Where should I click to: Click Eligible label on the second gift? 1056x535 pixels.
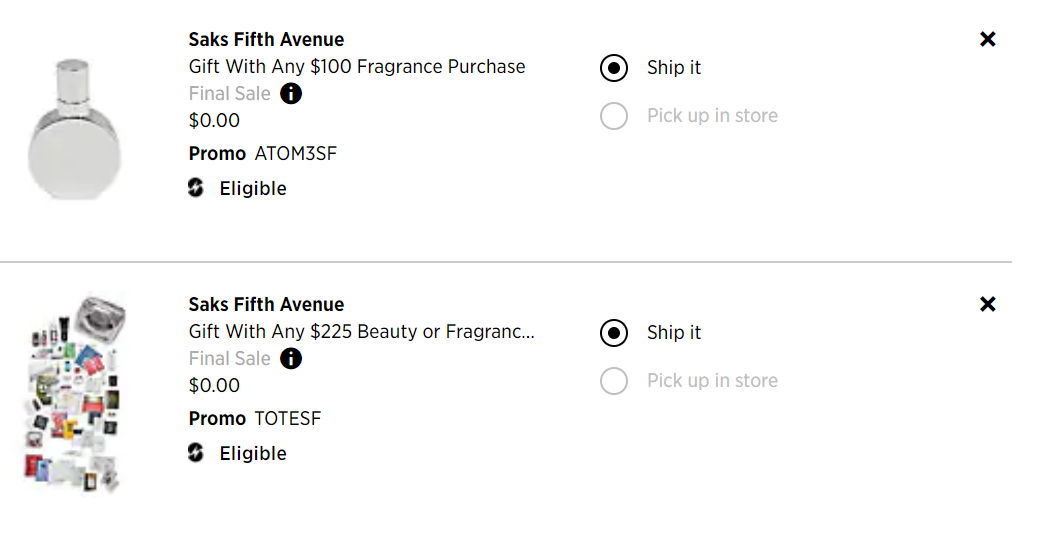click(x=253, y=453)
